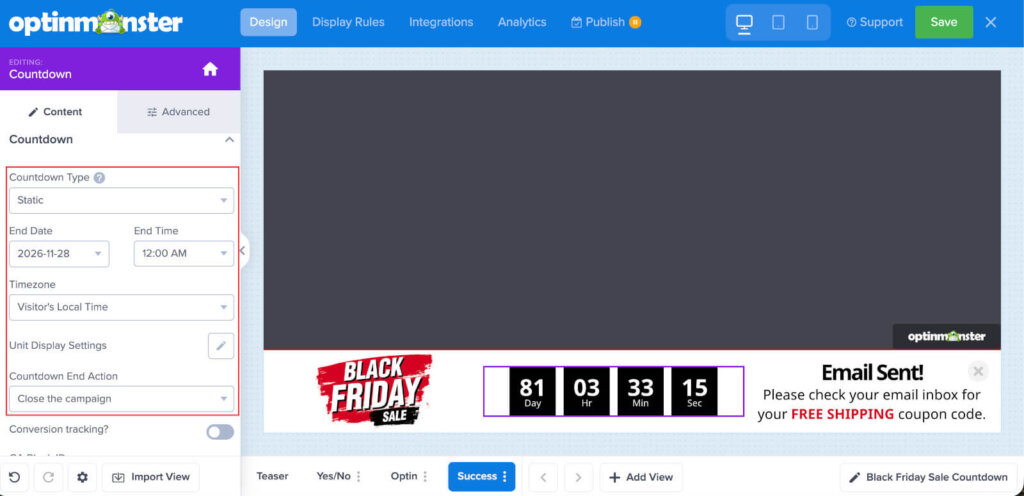
Task: Close the campaign builder with X
Action: [991, 22]
